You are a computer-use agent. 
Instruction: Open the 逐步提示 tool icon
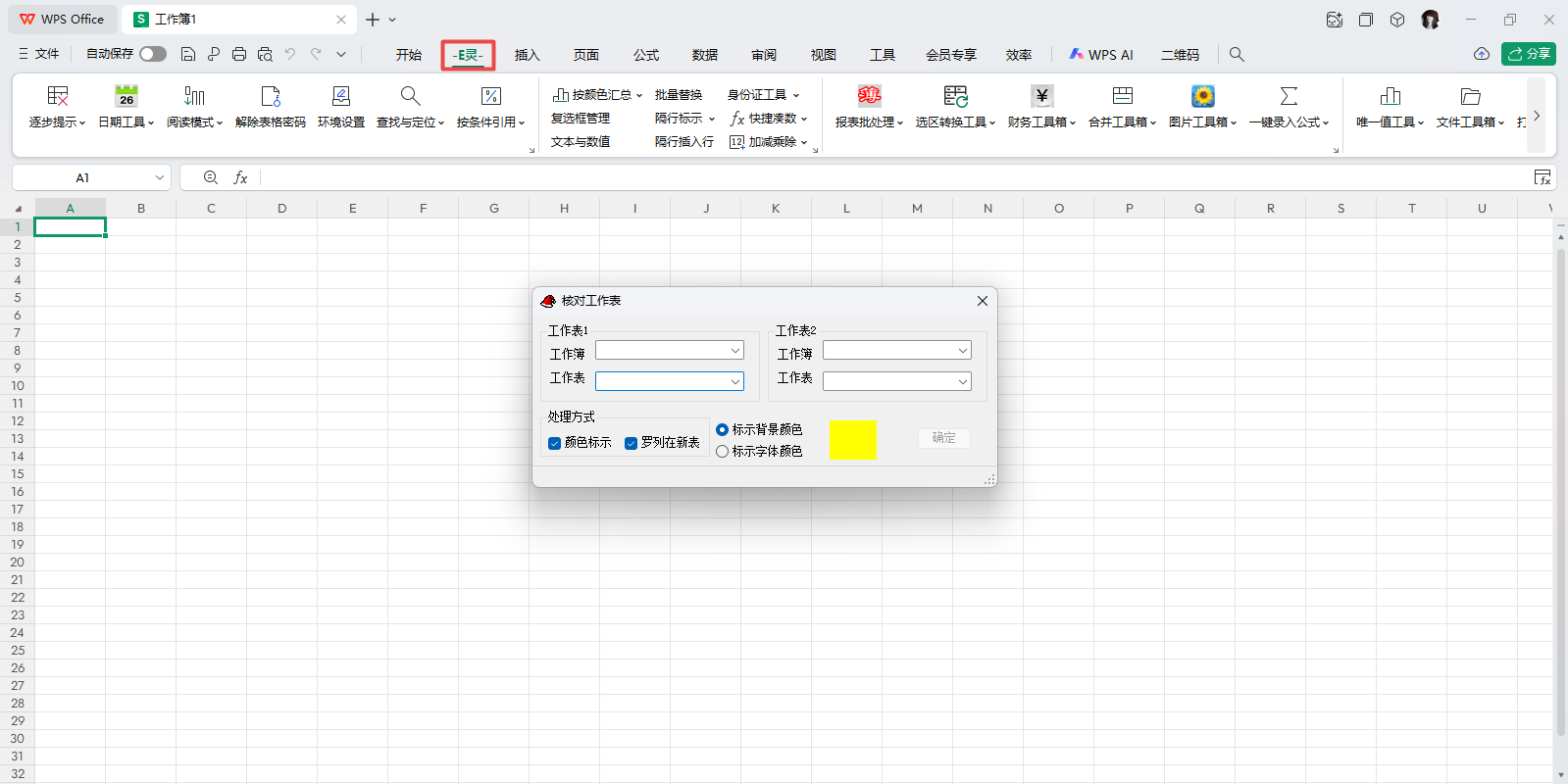tap(58, 96)
